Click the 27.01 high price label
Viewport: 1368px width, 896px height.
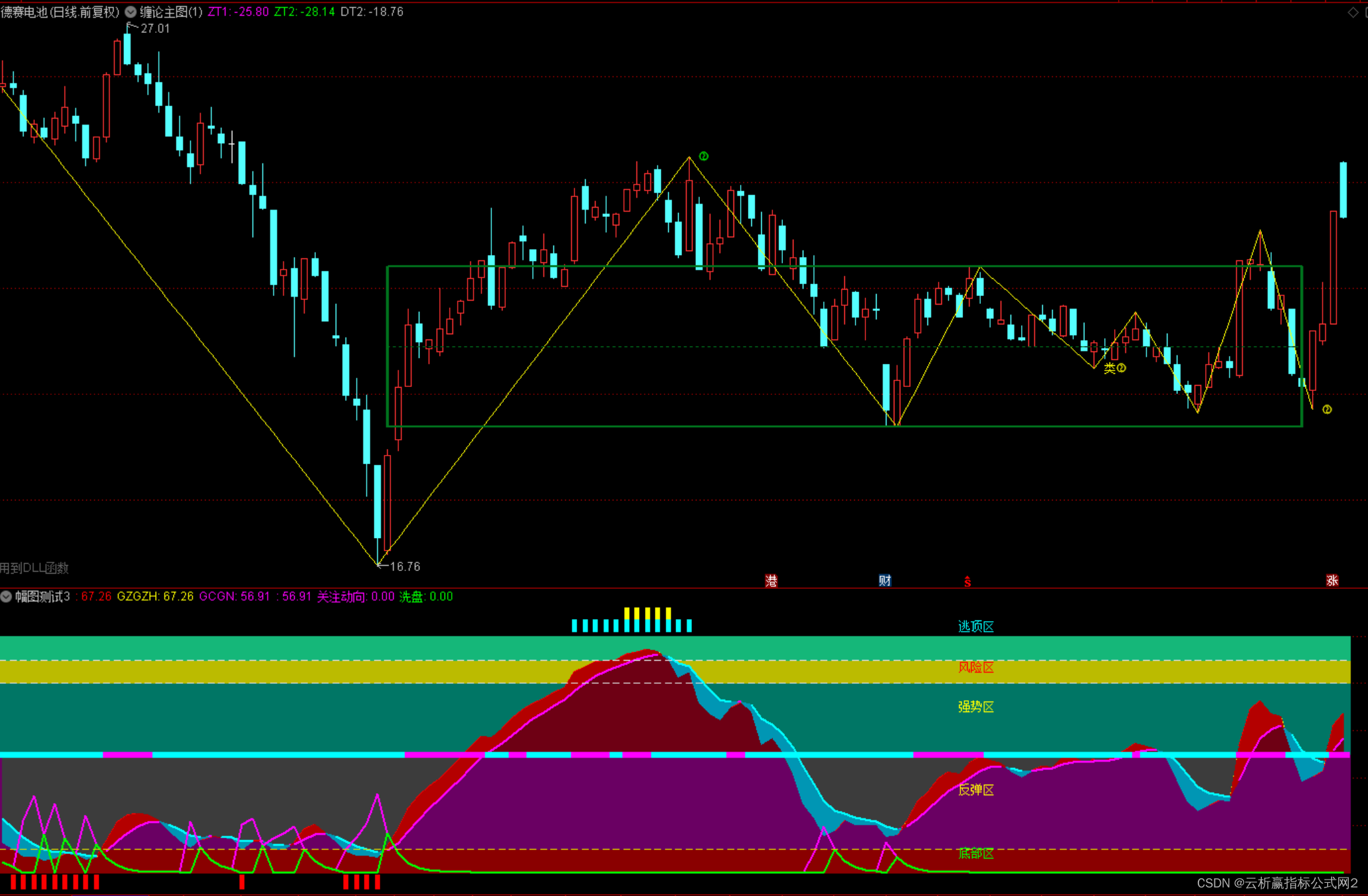coord(155,28)
